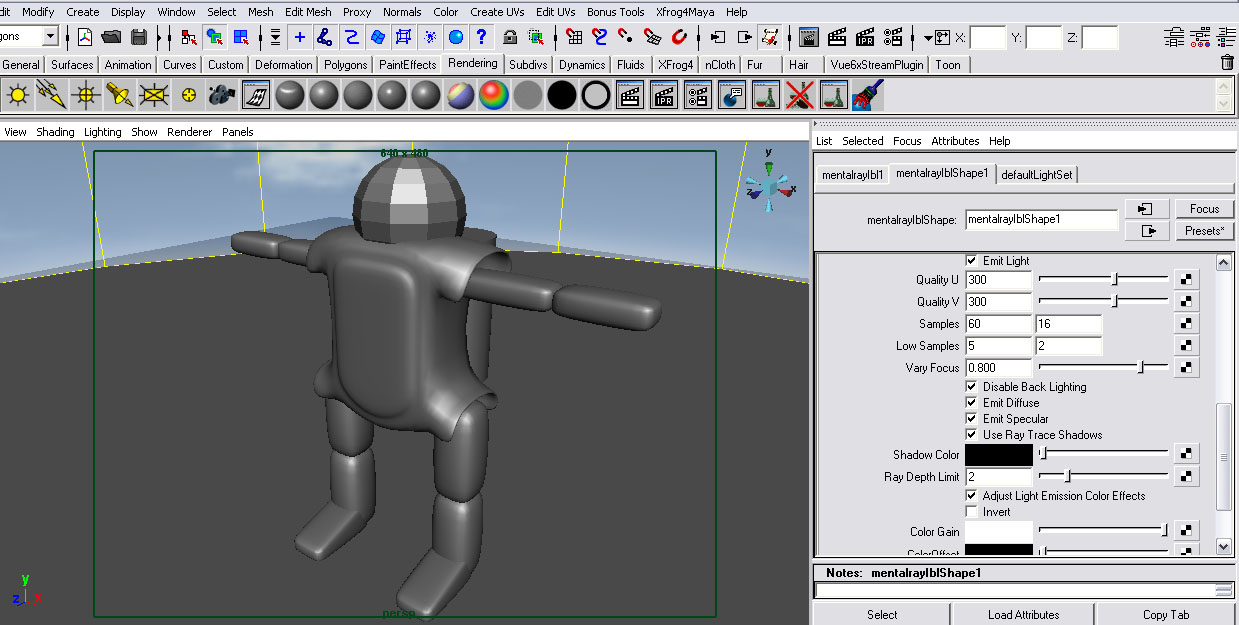Viewport: 1239px width, 625px height.
Task: Click the Select button
Action: [x=882, y=615]
